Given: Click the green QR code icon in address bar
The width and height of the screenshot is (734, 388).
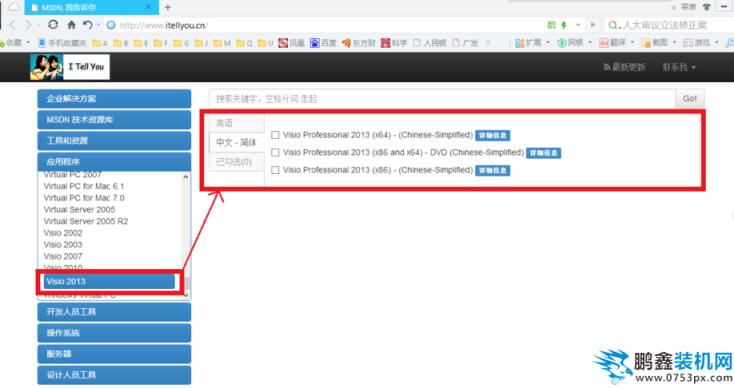Looking at the screenshot, I should click(x=551, y=25).
